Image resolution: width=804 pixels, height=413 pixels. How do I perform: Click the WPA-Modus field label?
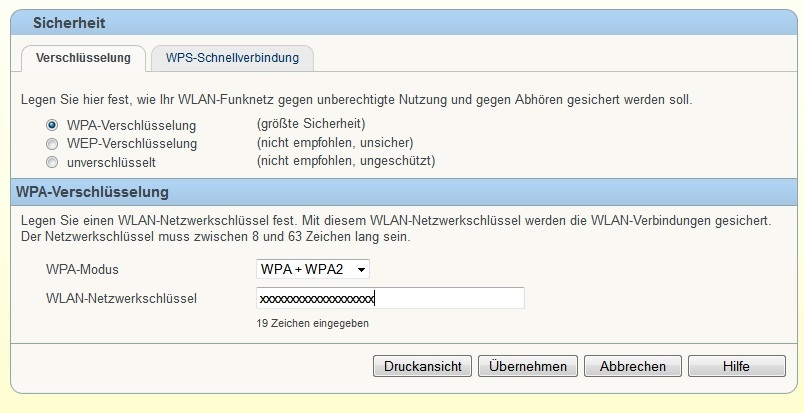(x=89, y=270)
